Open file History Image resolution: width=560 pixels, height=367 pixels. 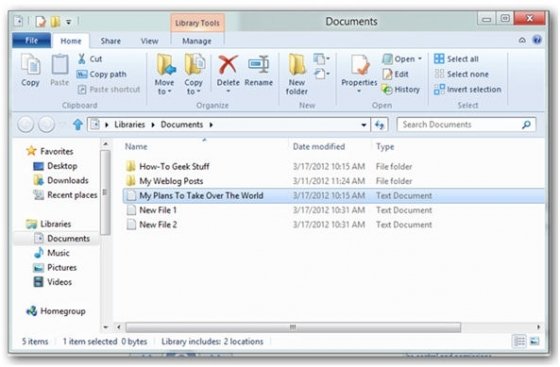tap(401, 89)
